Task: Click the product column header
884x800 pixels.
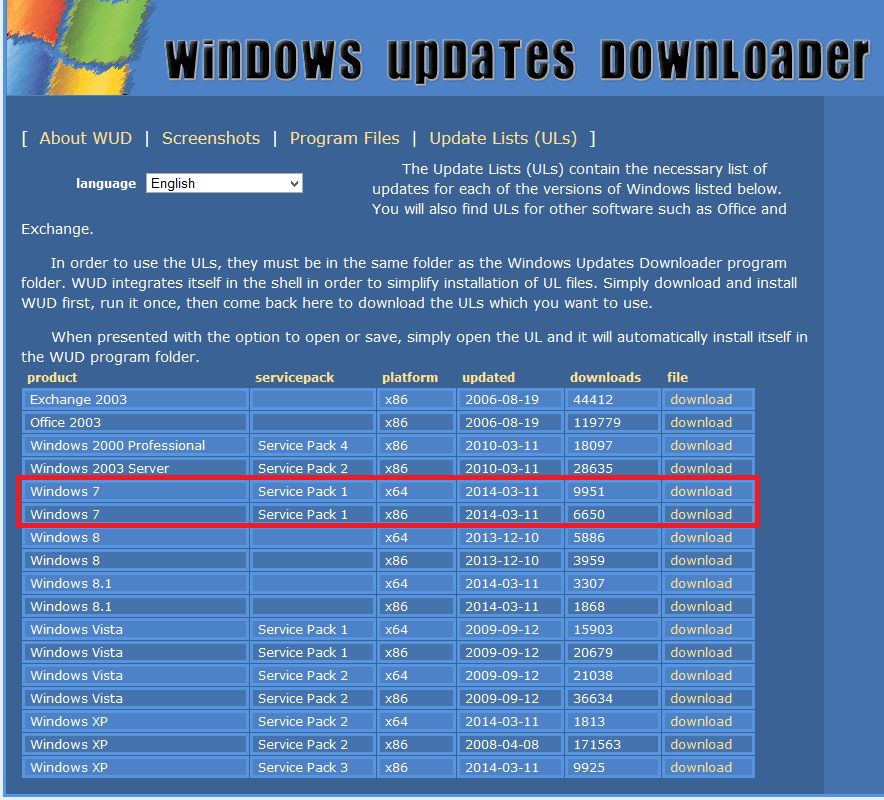Action: click(x=52, y=378)
